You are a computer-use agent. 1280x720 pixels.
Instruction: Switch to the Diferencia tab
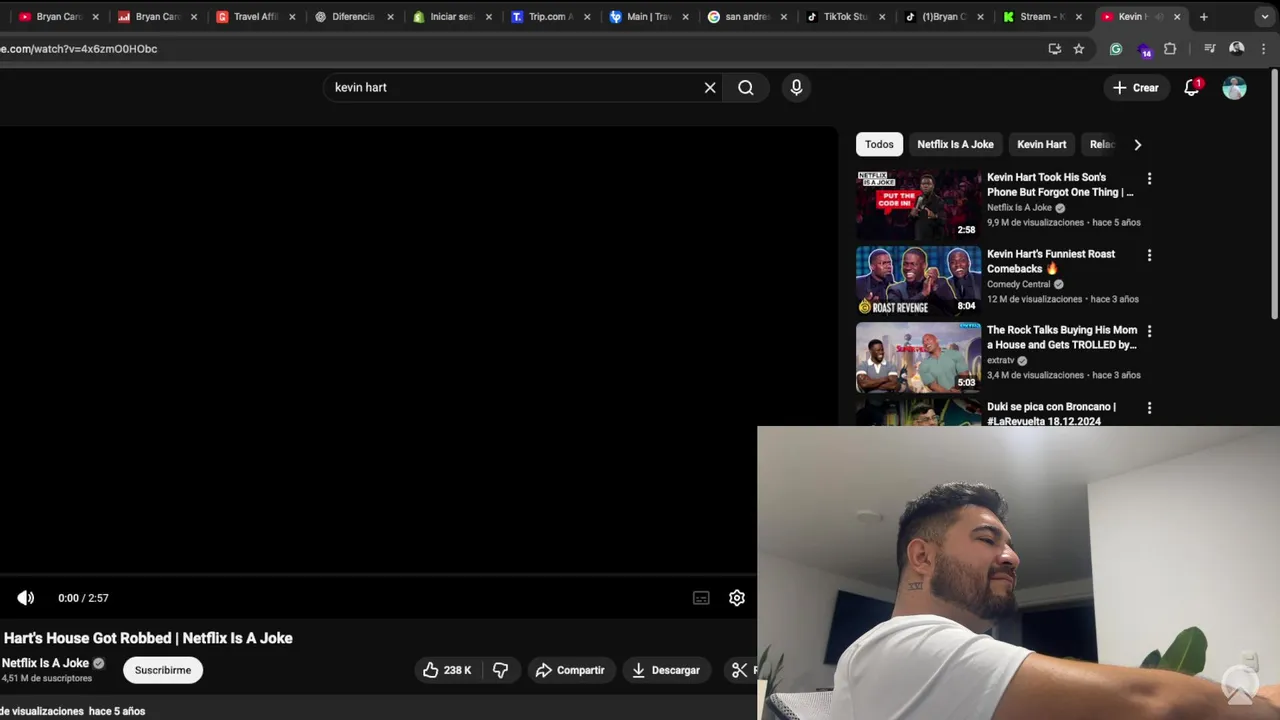coord(354,17)
